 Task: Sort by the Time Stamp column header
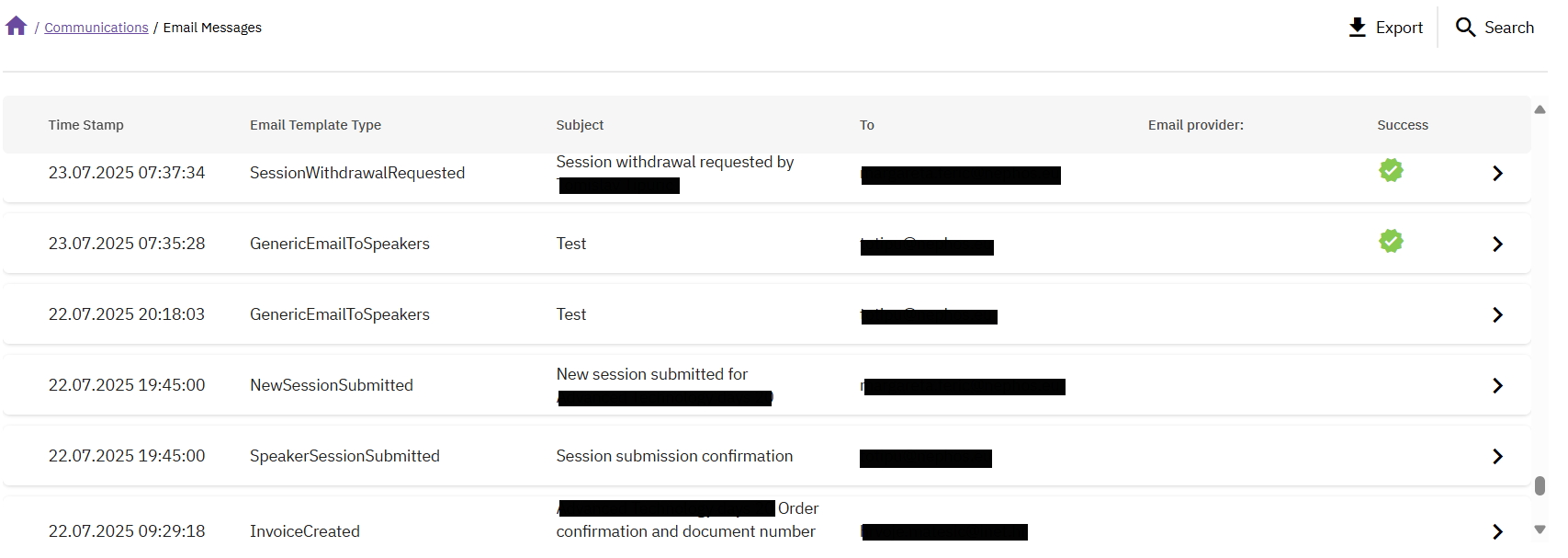click(85, 125)
